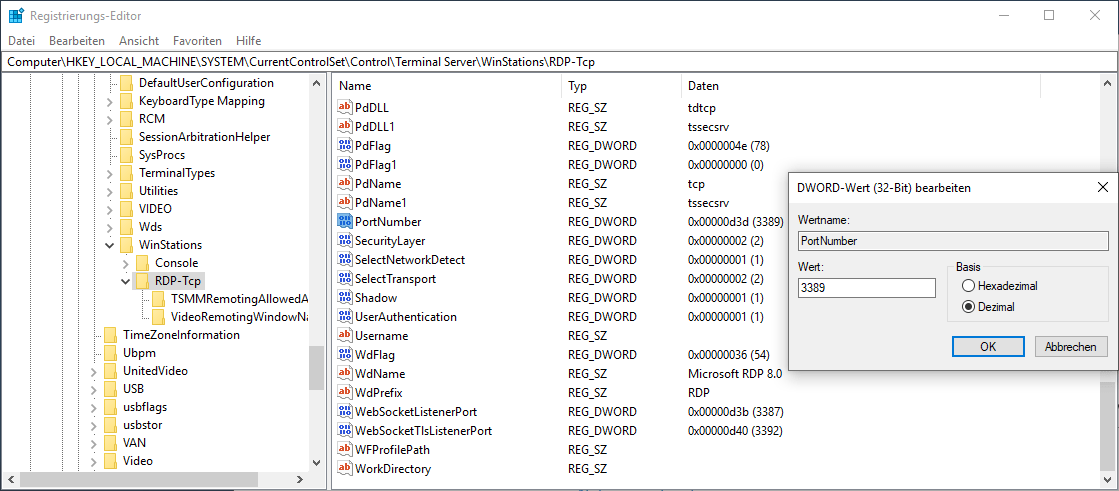Click the PdDLL string value icon
1119x491 pixels.
345,108
